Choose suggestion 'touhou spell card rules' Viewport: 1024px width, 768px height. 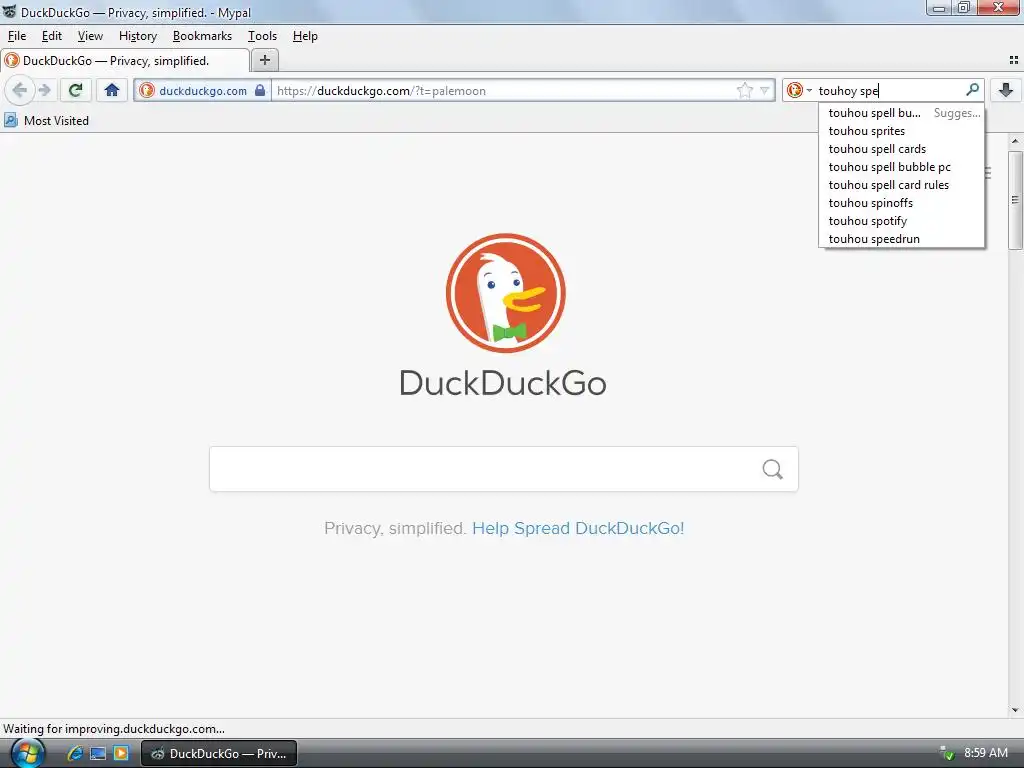(x=902, y=185)
